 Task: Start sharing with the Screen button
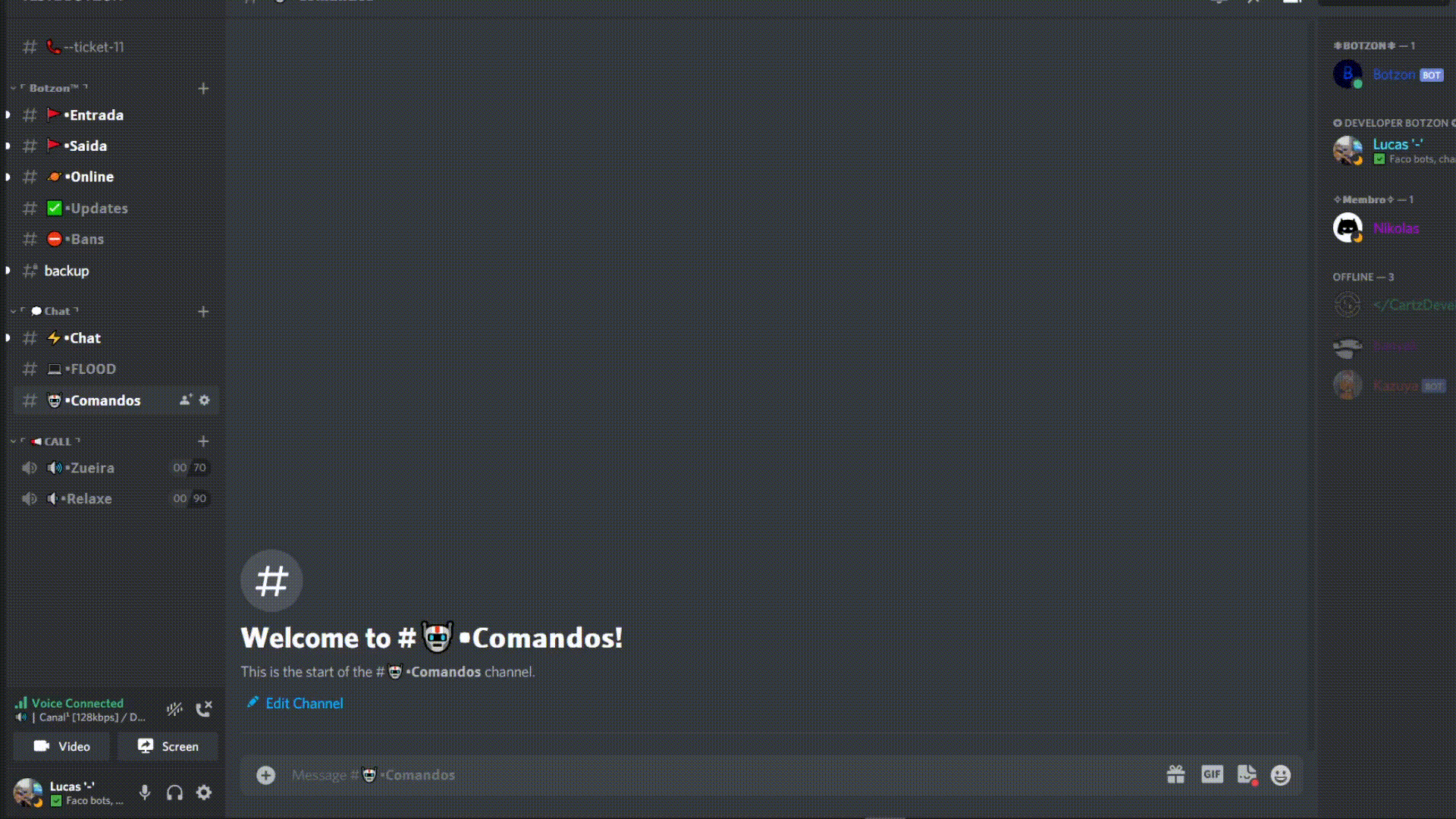click(x=168, y=746)
